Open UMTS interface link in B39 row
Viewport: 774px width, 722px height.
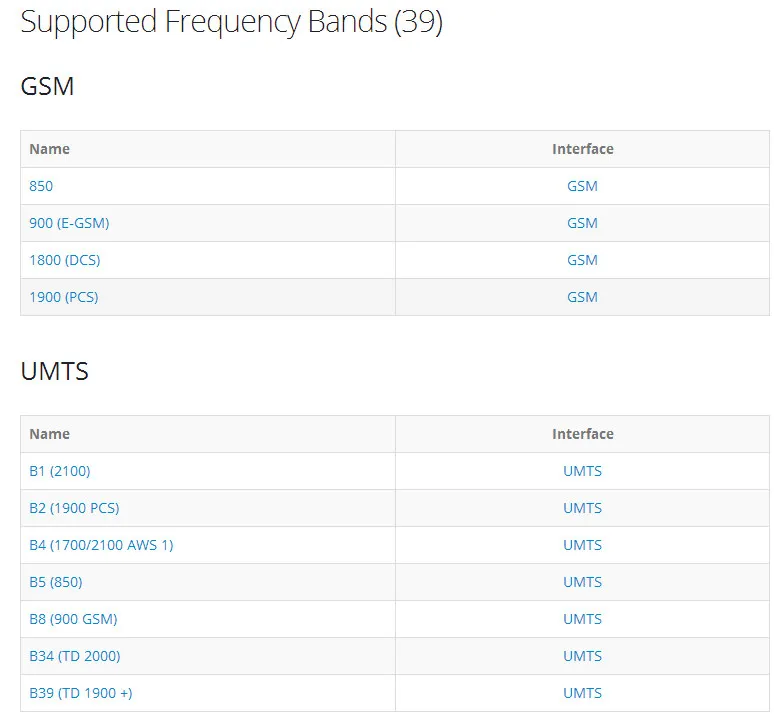click(582, 693)
